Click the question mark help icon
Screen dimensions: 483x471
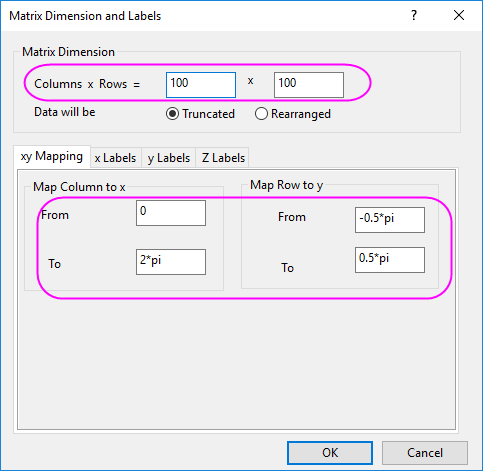(x=414, y=15)
